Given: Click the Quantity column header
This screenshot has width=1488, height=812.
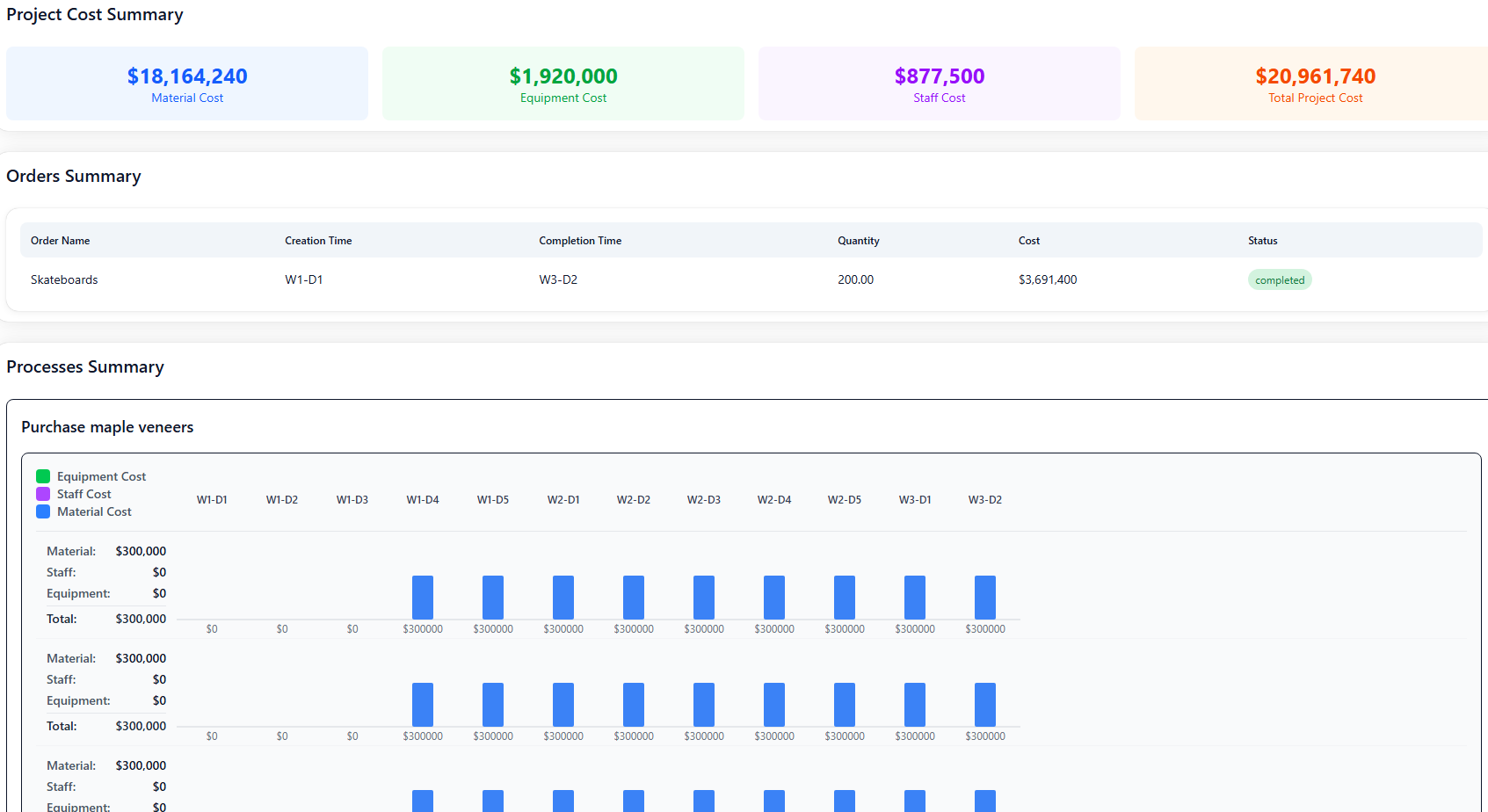Looking at the screenshot, I should [x=858, y=241].
